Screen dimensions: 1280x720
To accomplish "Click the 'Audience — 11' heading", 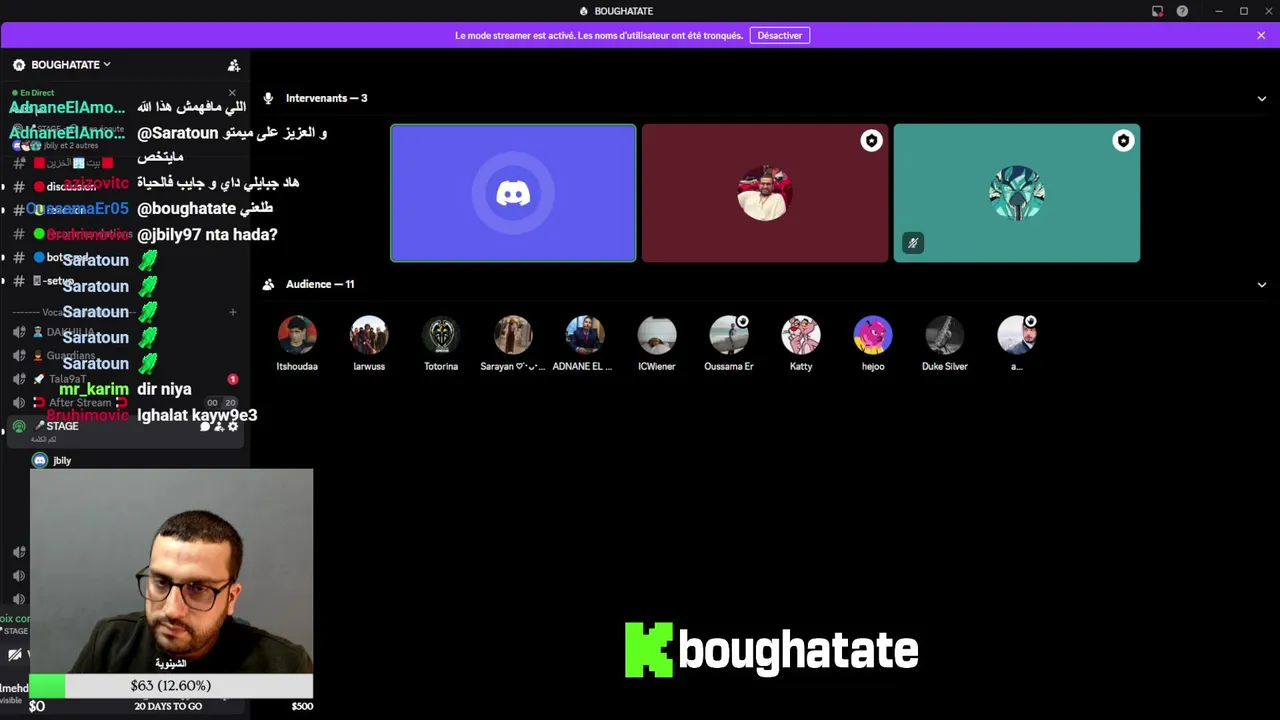I will [x=320, y=284].
